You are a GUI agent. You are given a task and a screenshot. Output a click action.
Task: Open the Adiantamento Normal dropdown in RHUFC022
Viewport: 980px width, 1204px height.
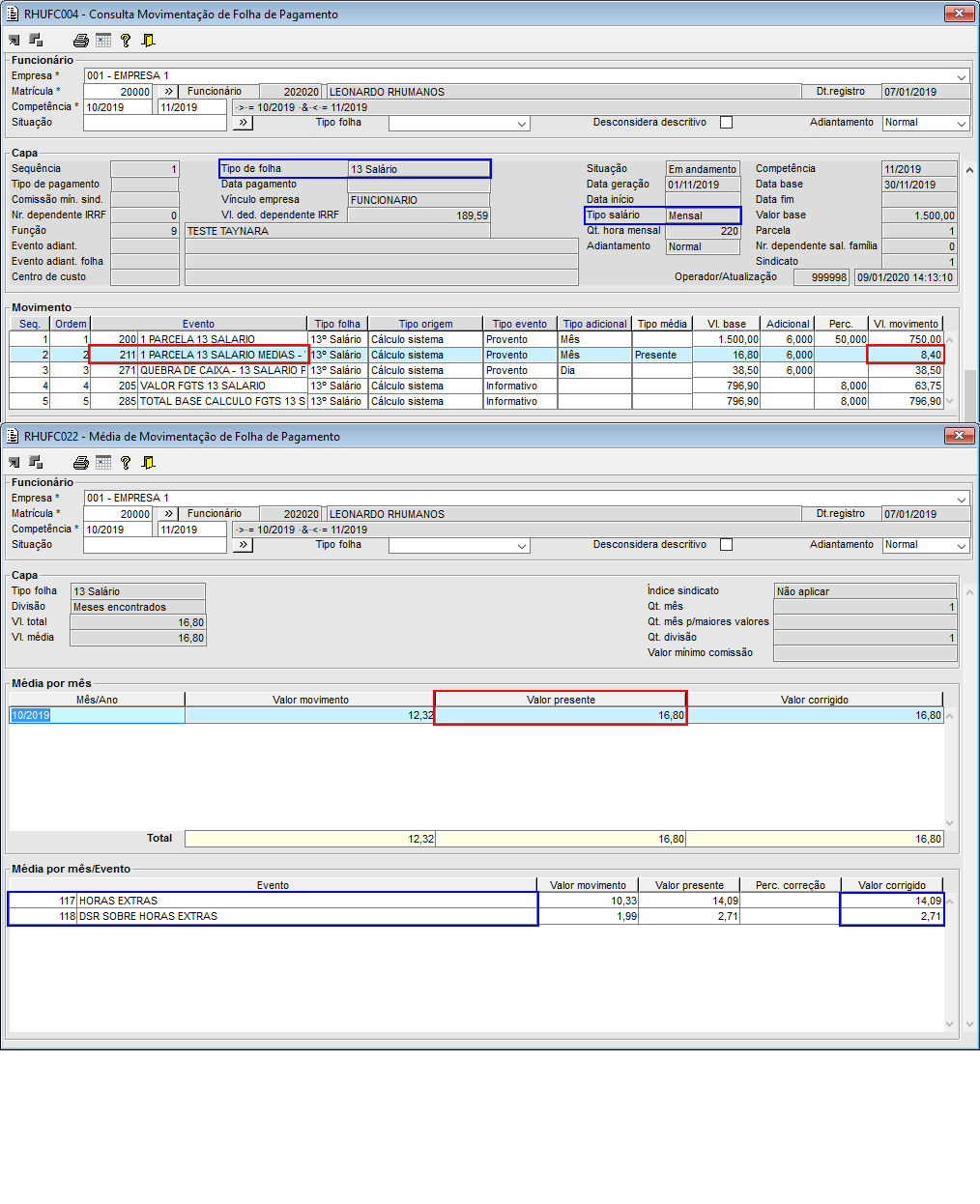point(962,546)
